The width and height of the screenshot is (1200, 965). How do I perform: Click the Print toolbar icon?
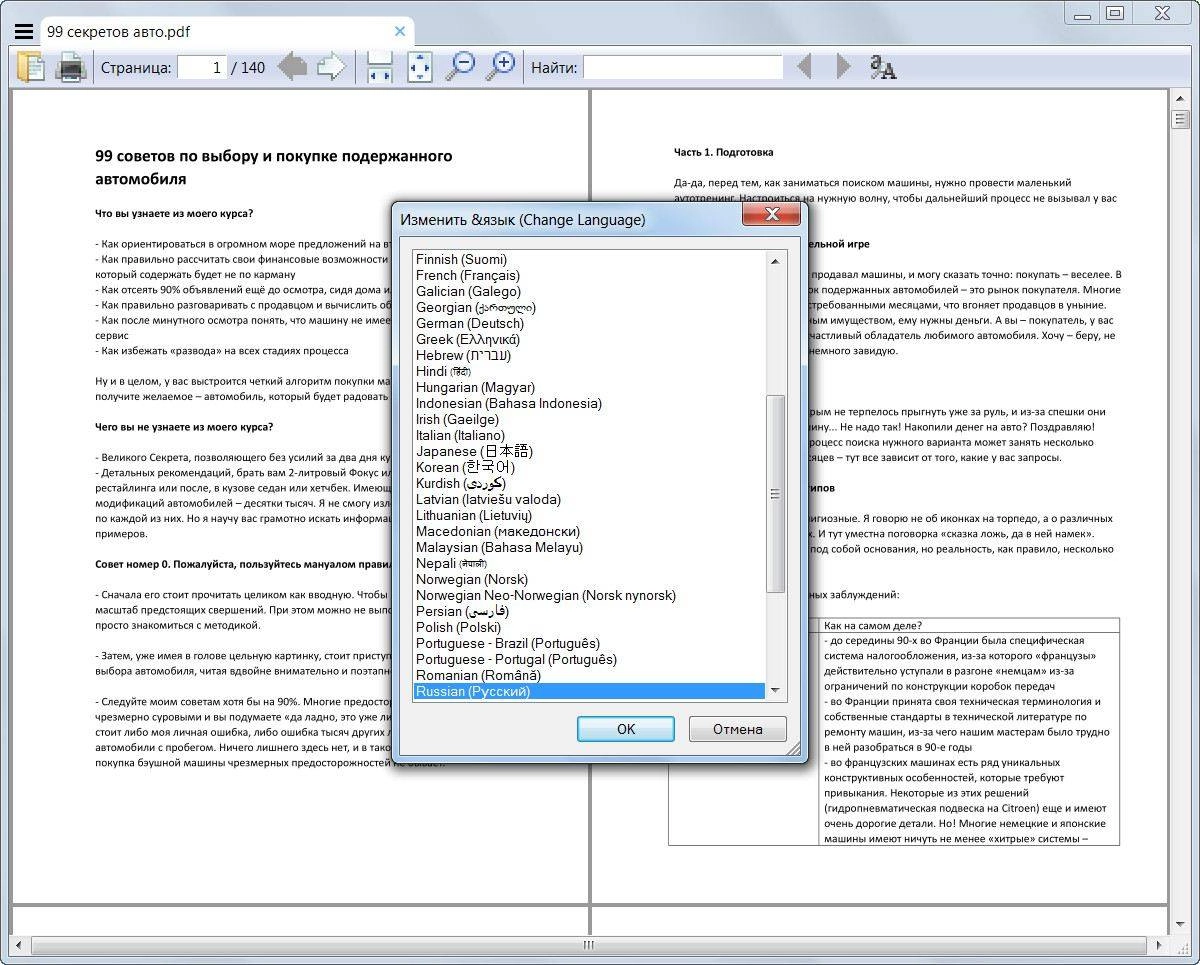click(x=70, y=68)
